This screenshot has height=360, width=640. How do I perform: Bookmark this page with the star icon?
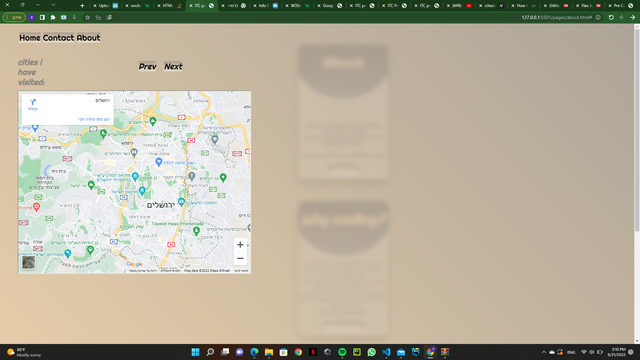[x=87, y=18]
